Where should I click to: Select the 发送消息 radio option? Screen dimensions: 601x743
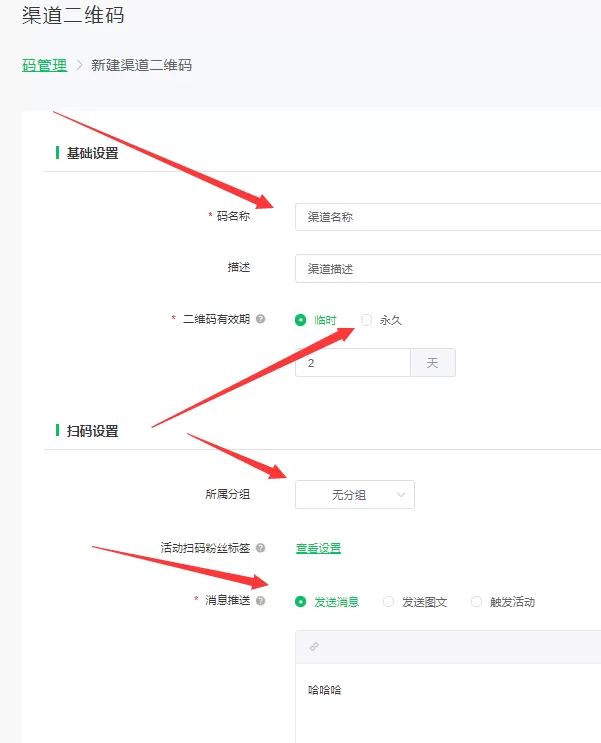300,602
